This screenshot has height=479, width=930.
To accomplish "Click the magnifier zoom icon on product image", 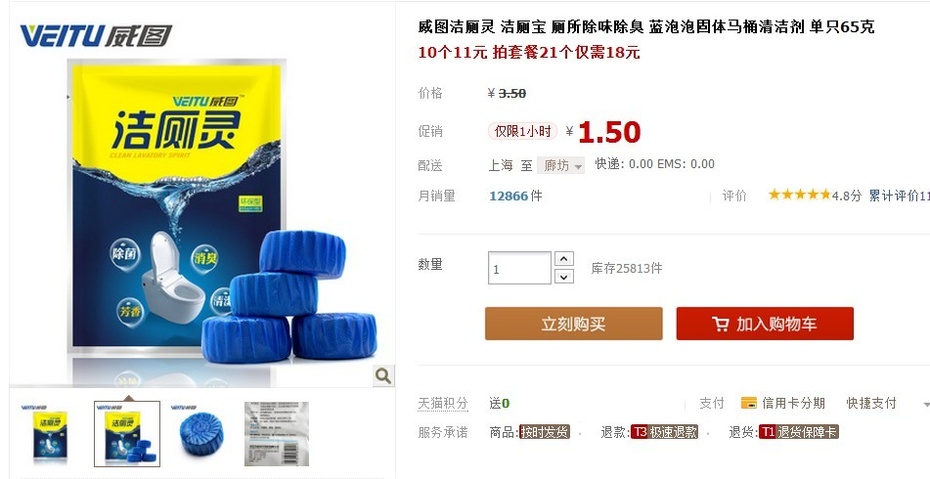I will pos(383,375).
